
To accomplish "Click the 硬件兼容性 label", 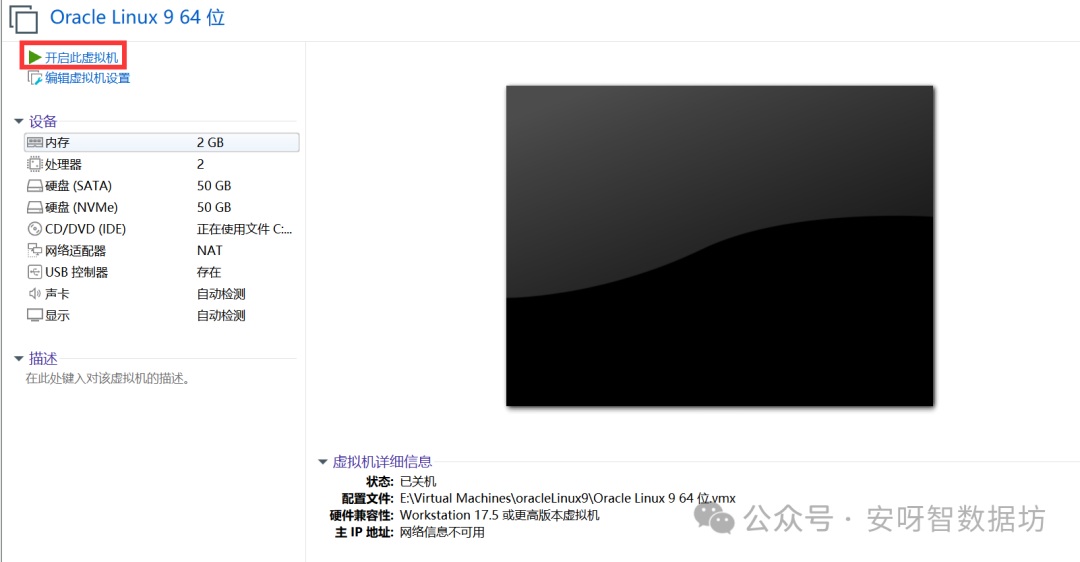I will point(362,515).
